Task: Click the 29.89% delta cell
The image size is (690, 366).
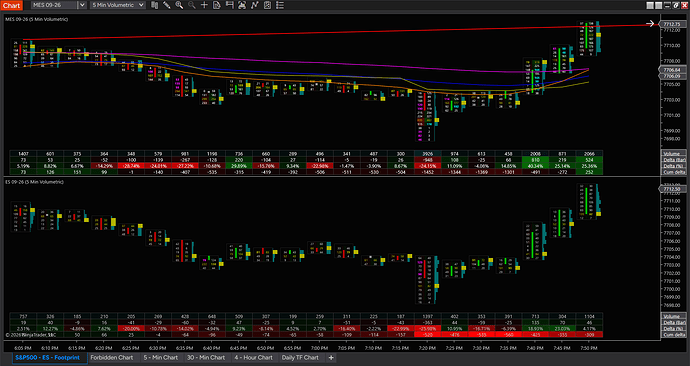Action: pyautogui.click(x=239, y=166)
